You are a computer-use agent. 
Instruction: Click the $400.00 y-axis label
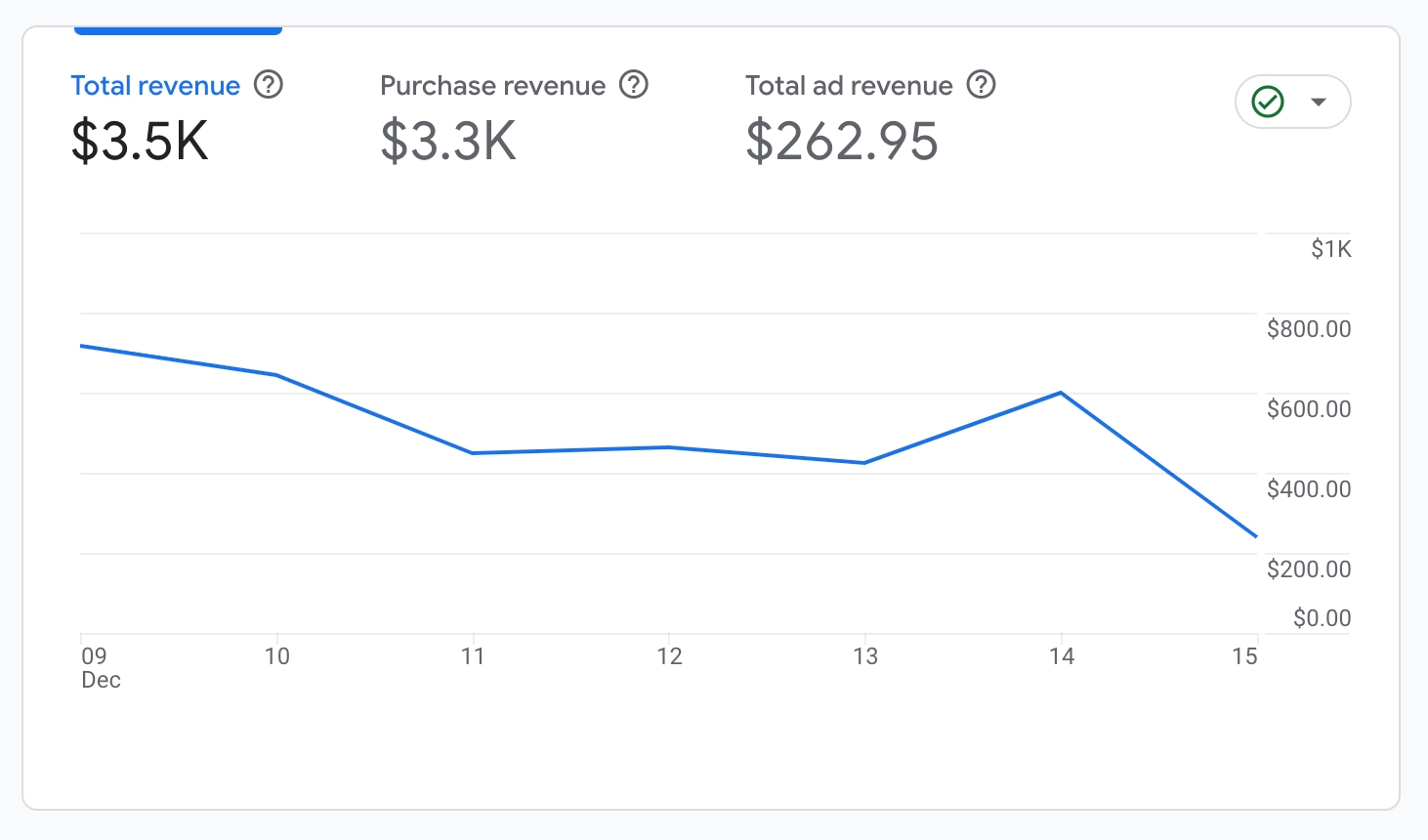1309,488
